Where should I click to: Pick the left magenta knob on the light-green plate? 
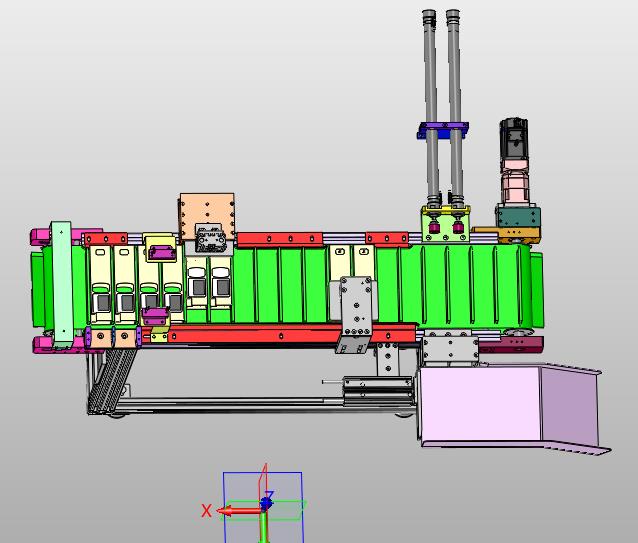[x=434, y=227]
